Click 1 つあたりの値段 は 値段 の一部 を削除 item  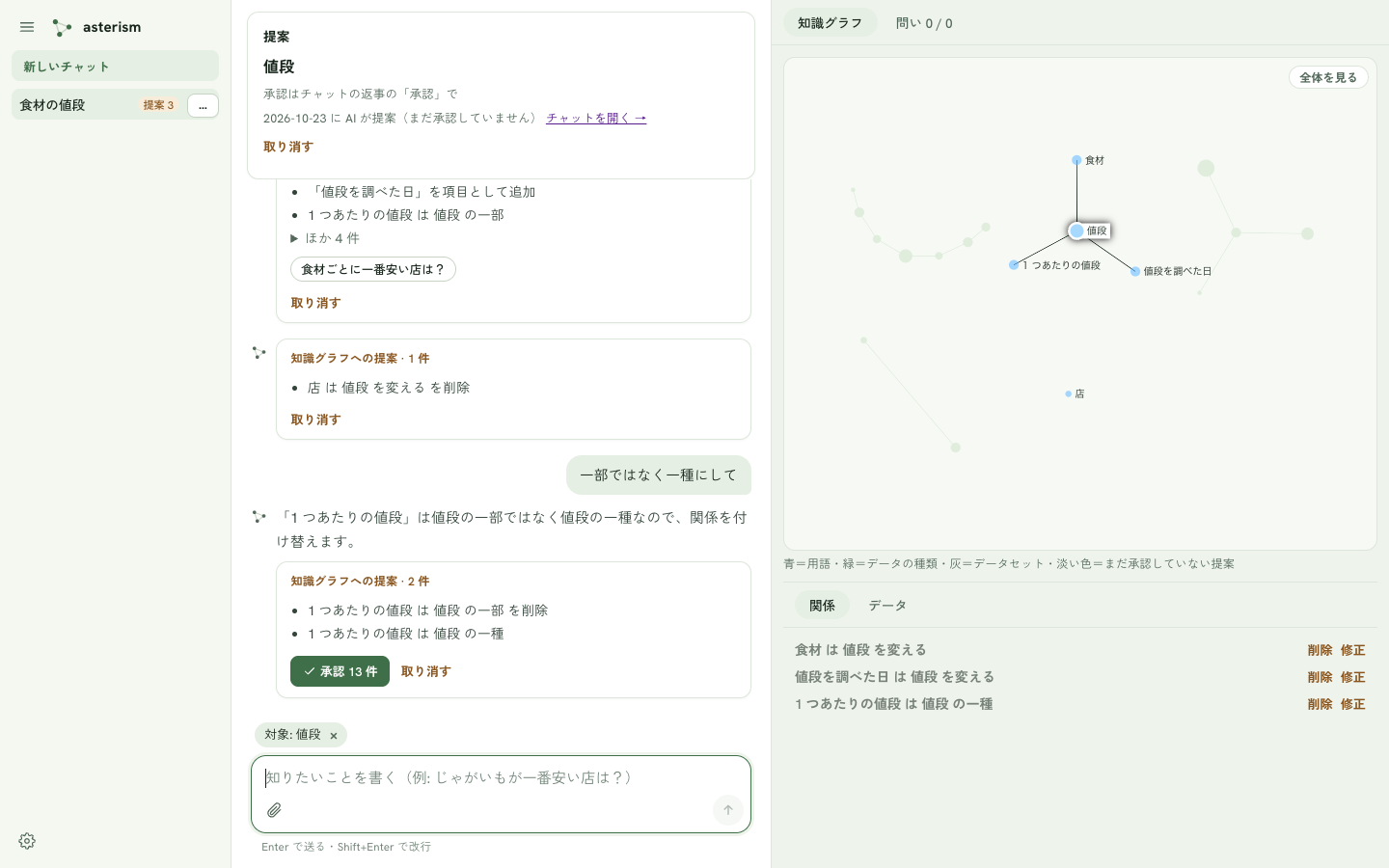click(427, 610)
